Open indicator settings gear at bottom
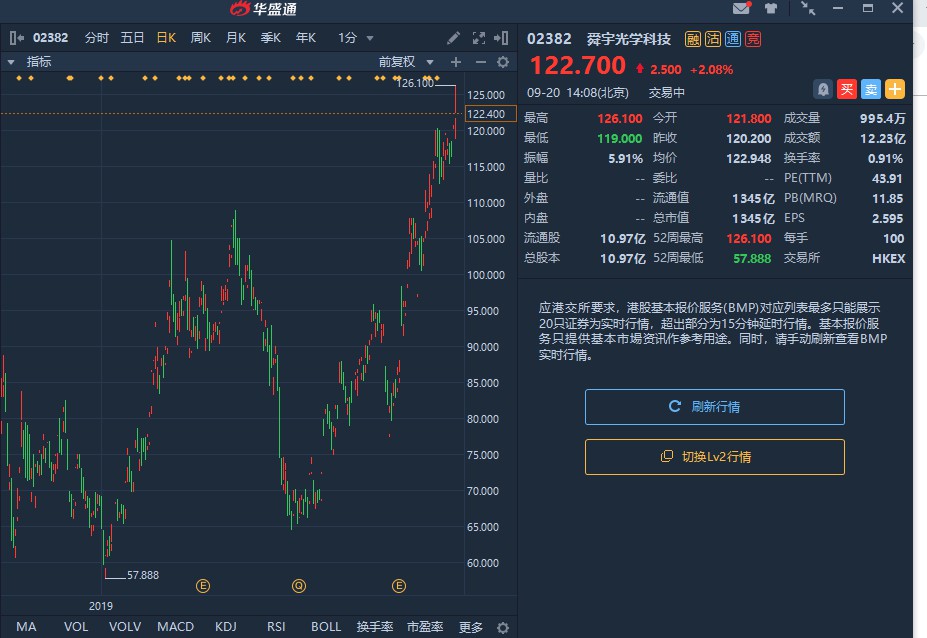Image resolution: width=927 pixels, height=638 pixels. tap(503, 628)
